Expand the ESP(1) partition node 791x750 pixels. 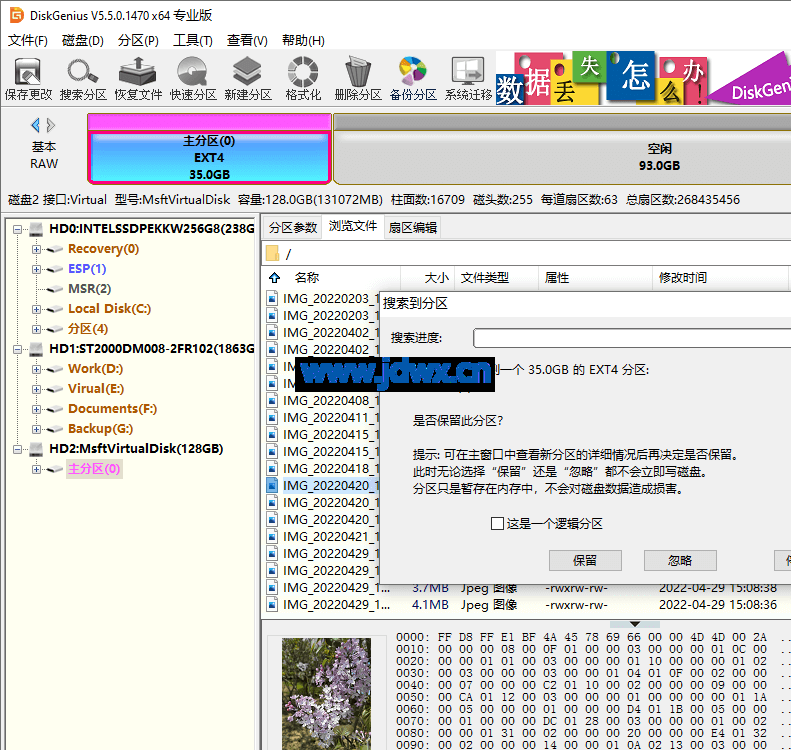pos(36,269)
